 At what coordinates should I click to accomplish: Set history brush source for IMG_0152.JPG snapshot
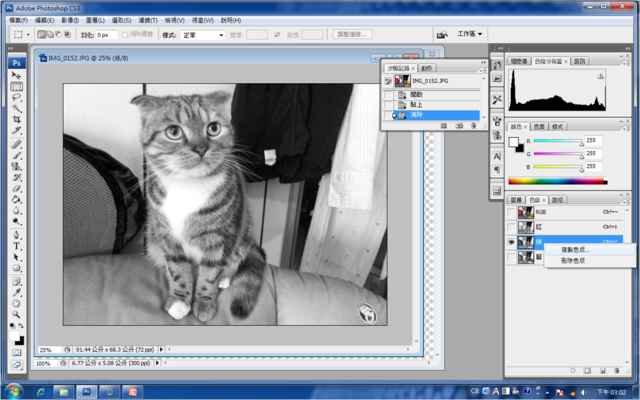[388, 81]
